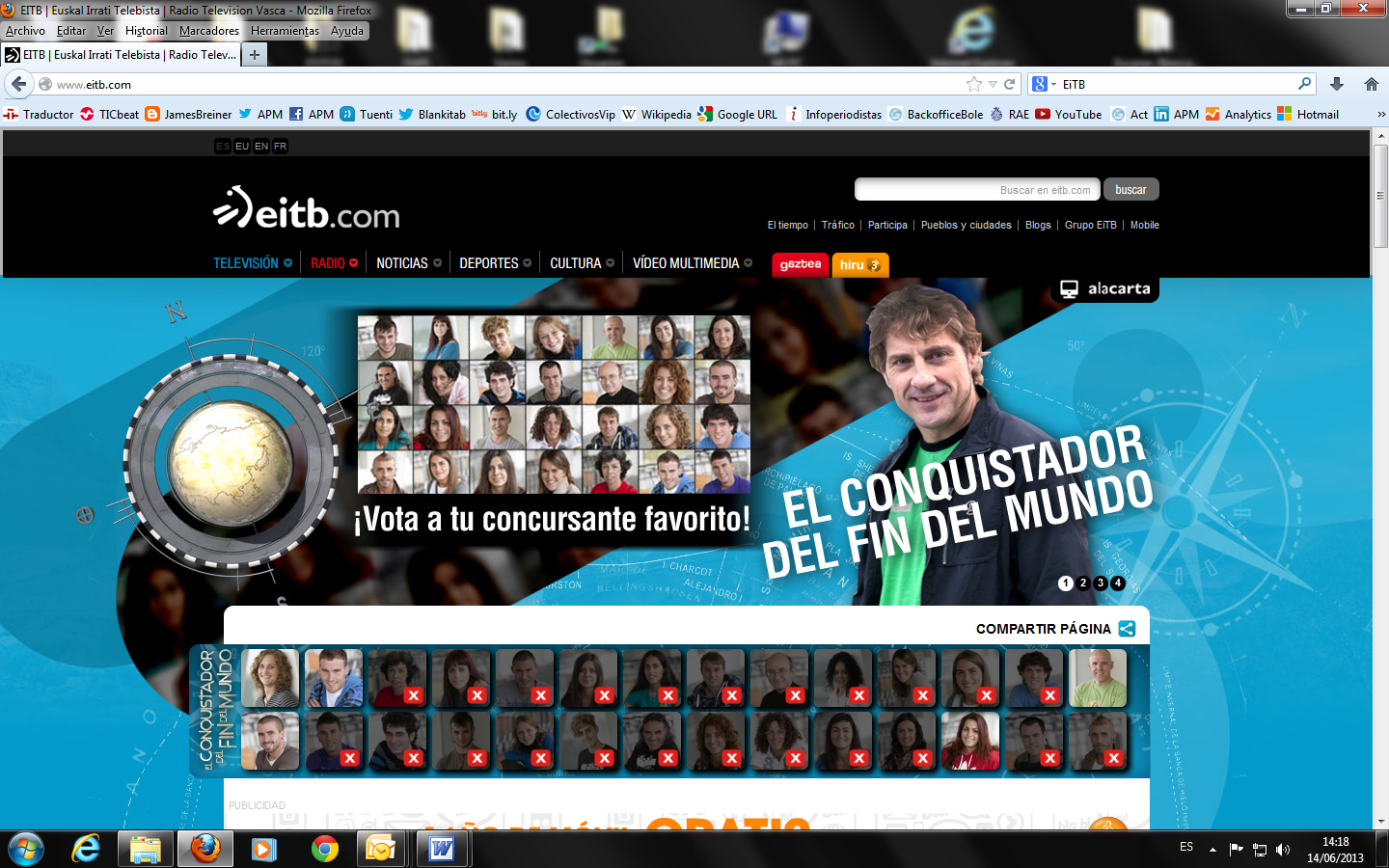Image resolution: width=1389 pixels, height=868 pixels.
Task: Open the Analytics bookmark
Action: (1239, 114)
